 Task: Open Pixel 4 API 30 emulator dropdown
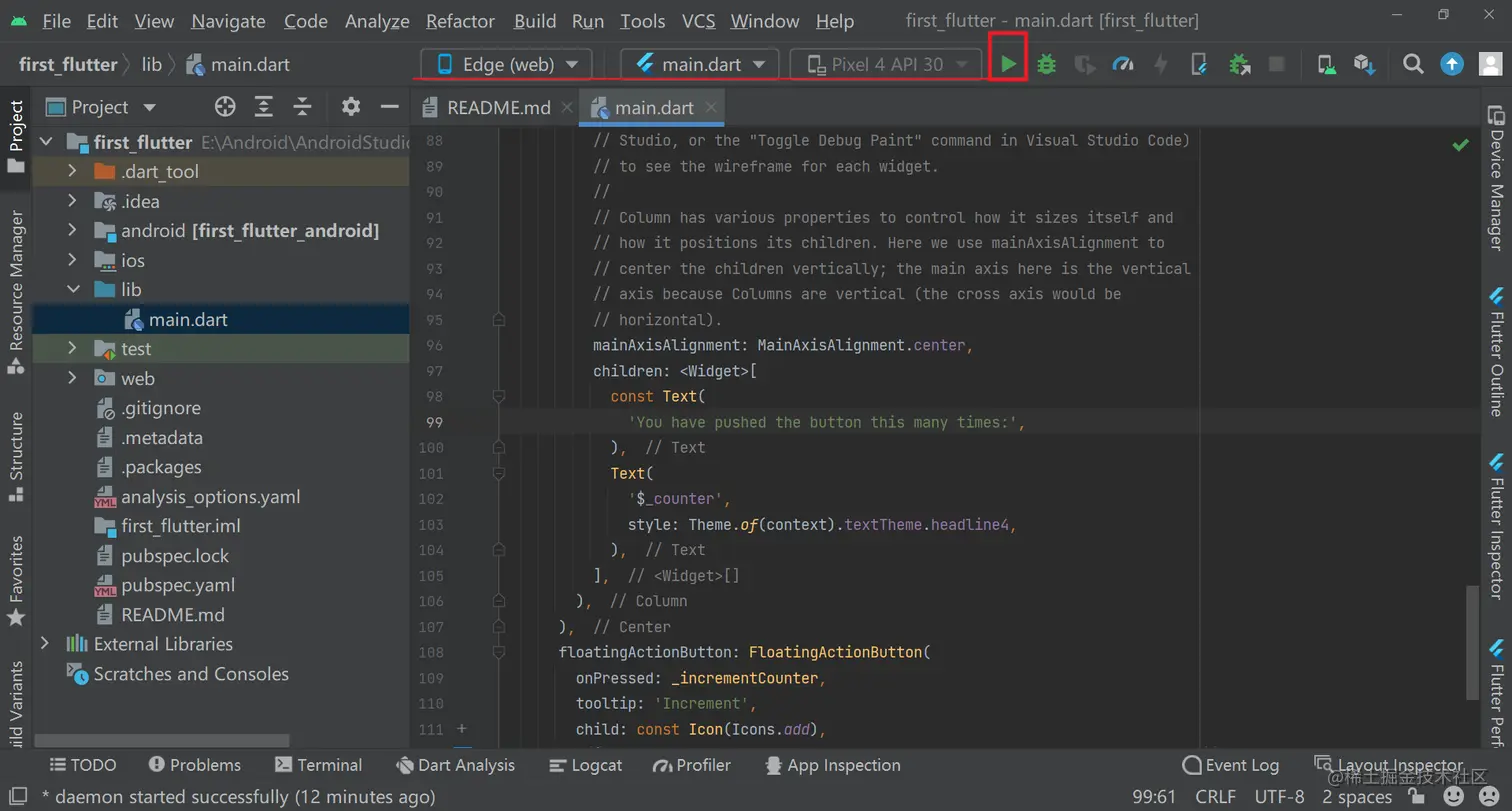coord(885,64)
